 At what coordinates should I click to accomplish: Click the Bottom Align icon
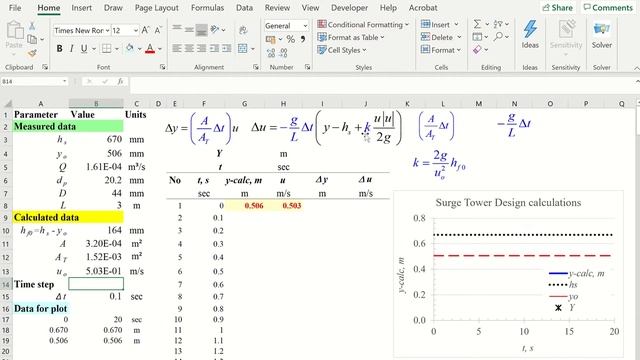202,29
